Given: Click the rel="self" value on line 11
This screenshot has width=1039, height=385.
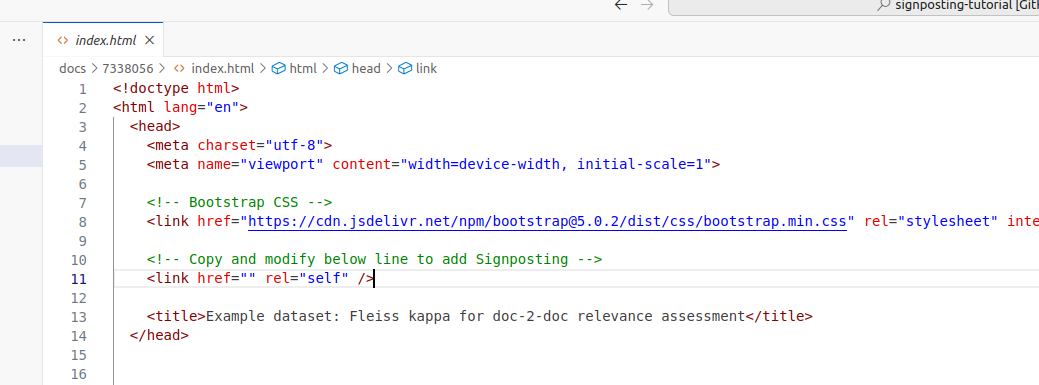Looking at the screenshot, I should (324, 278).
